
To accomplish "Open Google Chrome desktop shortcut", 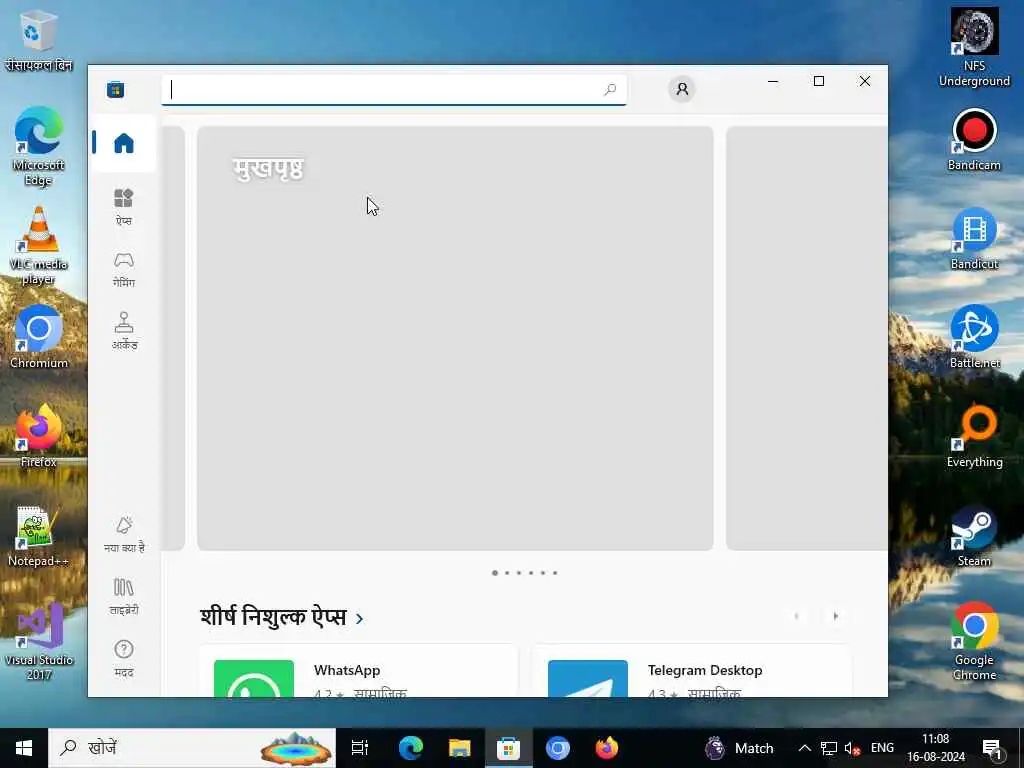I will (x=974, y=641).
